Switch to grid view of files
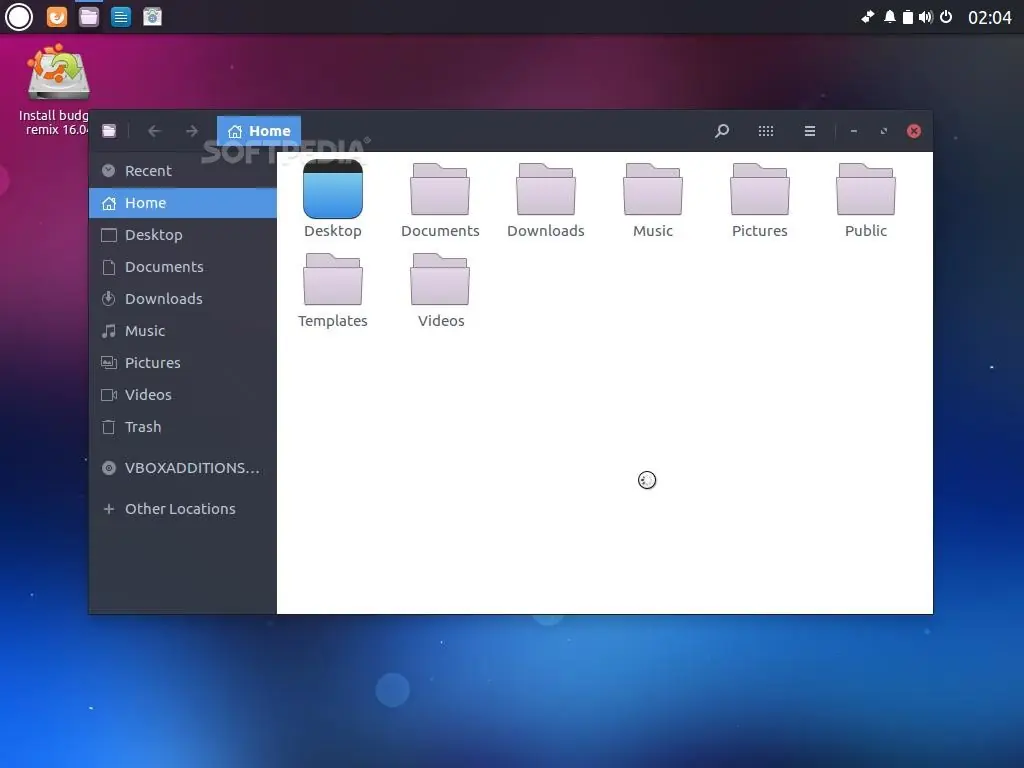1024x768 pixels. tap(766, 131)
